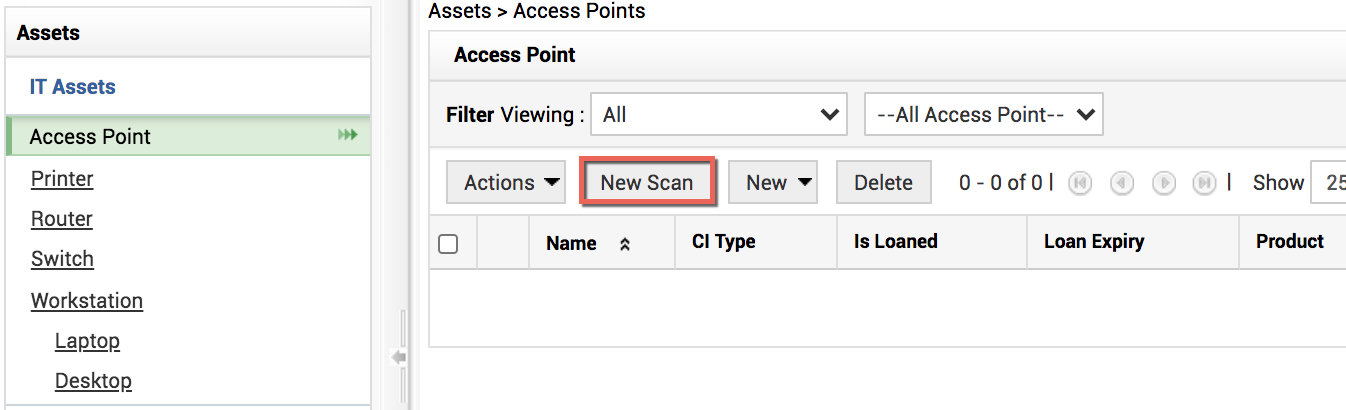Open the New dropdown button
The image size is (1346, 410).
pyautogui.click(x=773, y=183)
